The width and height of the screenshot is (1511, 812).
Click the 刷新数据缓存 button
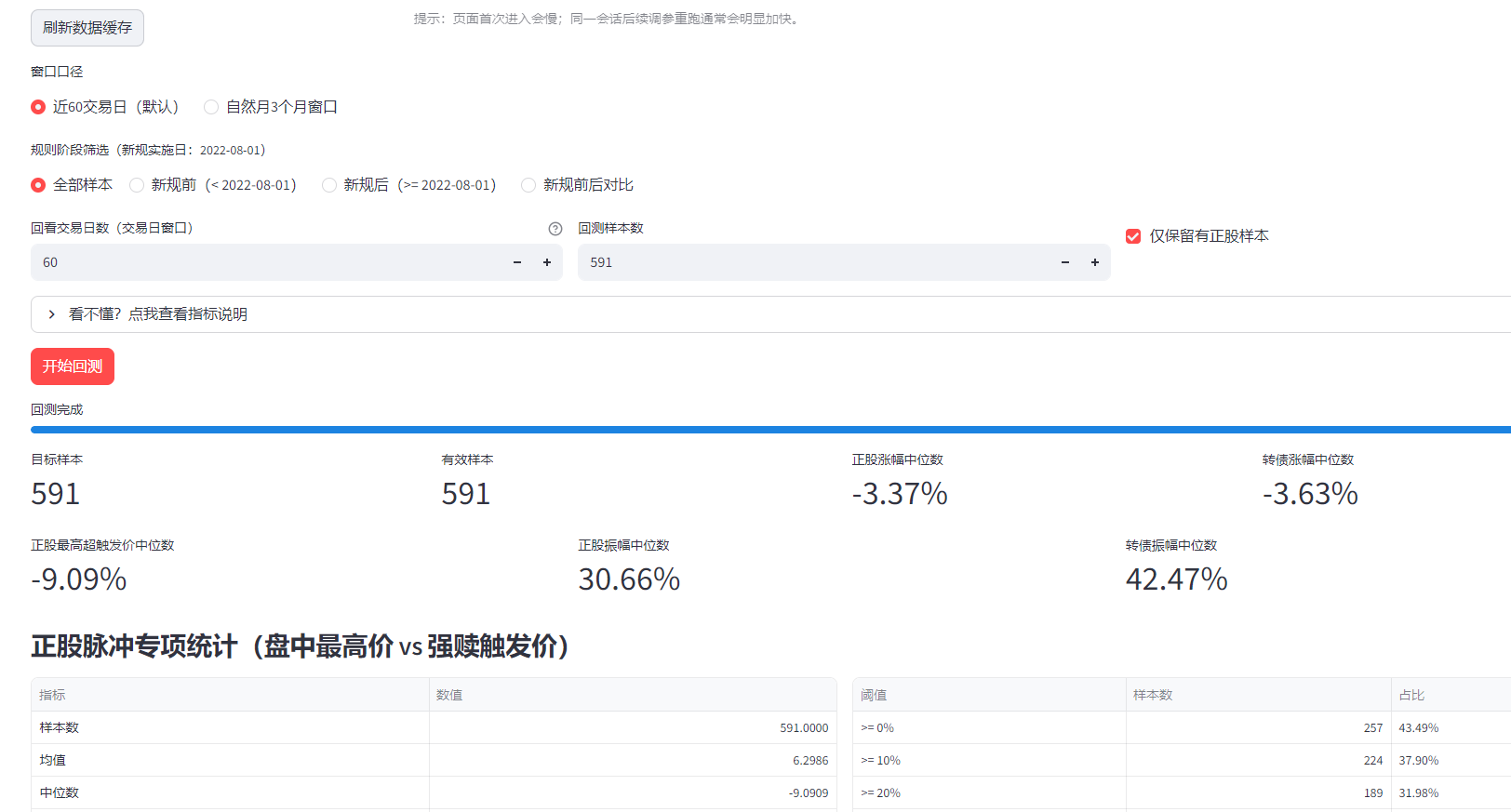tap(87, 28)
